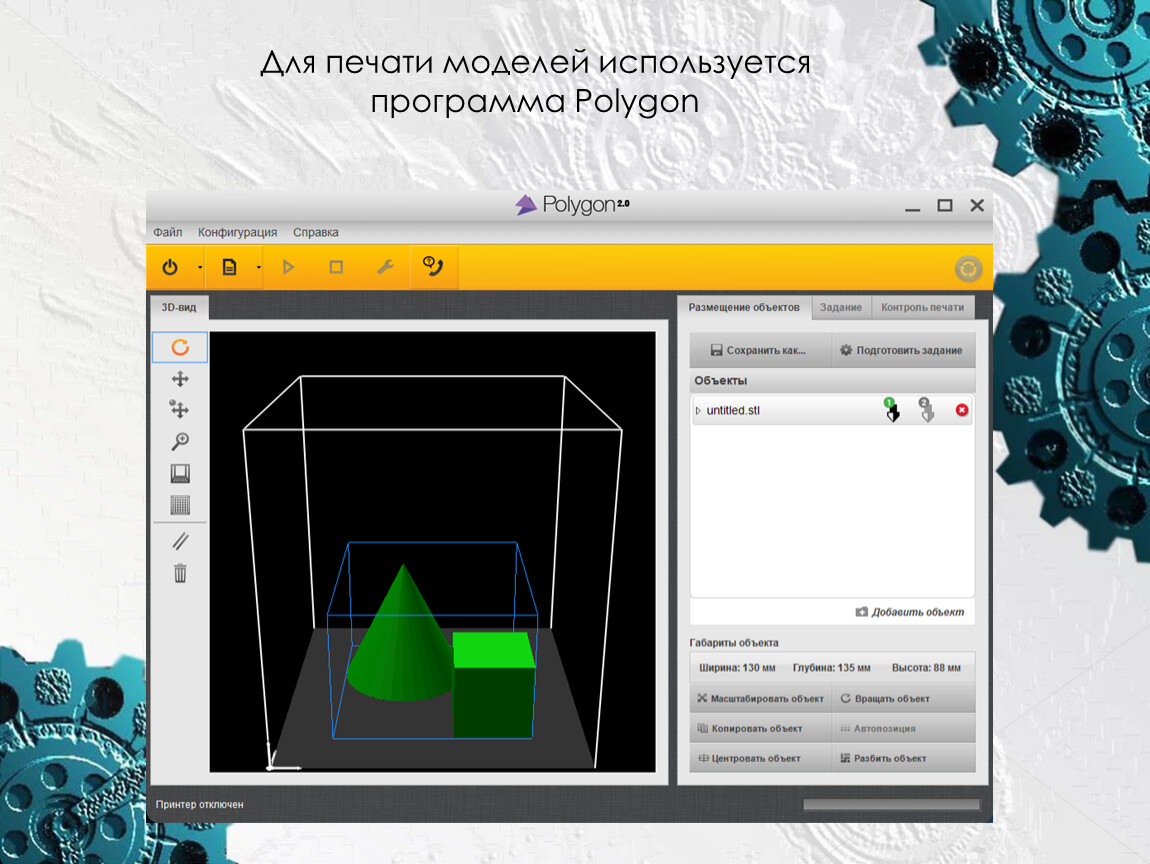Click the round orange status icon
Viewport: 1150px width, 864px height.
tap(968, 269)
